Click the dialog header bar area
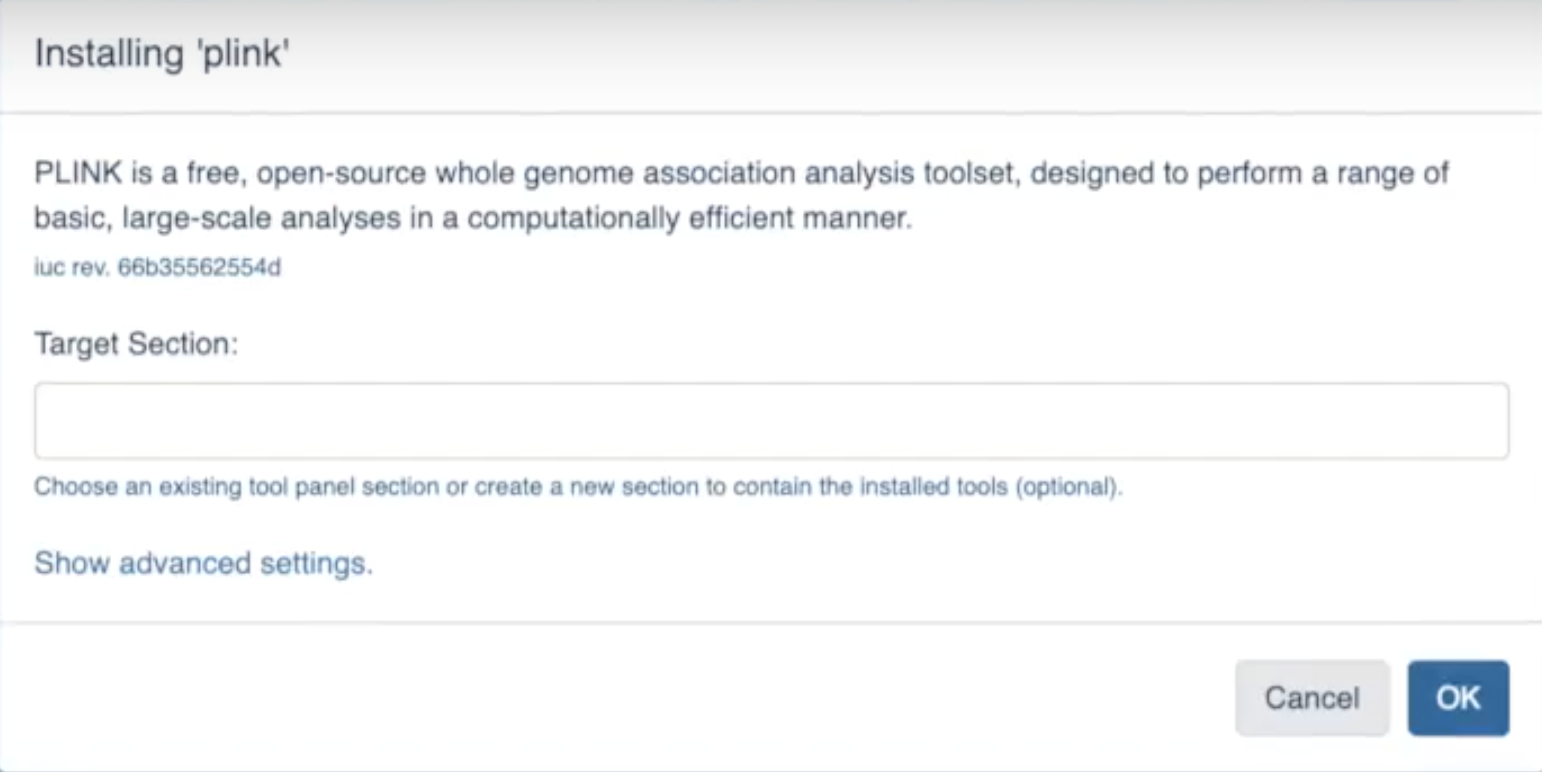 tap(771, 55)
